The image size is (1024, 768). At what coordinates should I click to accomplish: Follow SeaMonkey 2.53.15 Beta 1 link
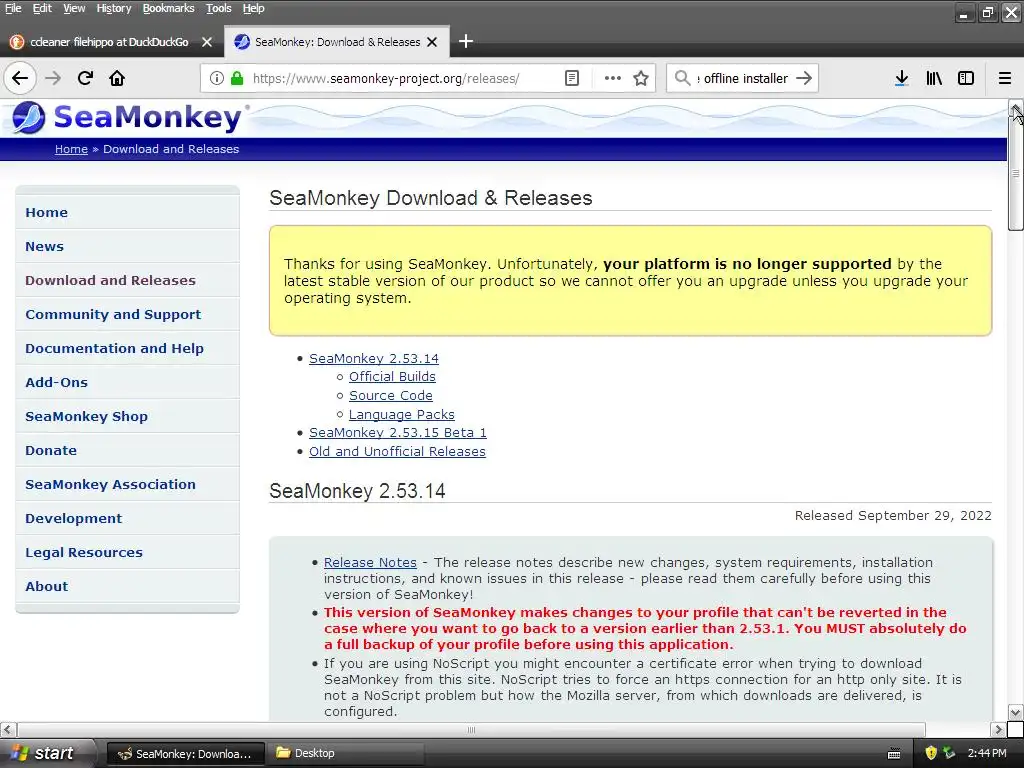click(398, 432)
